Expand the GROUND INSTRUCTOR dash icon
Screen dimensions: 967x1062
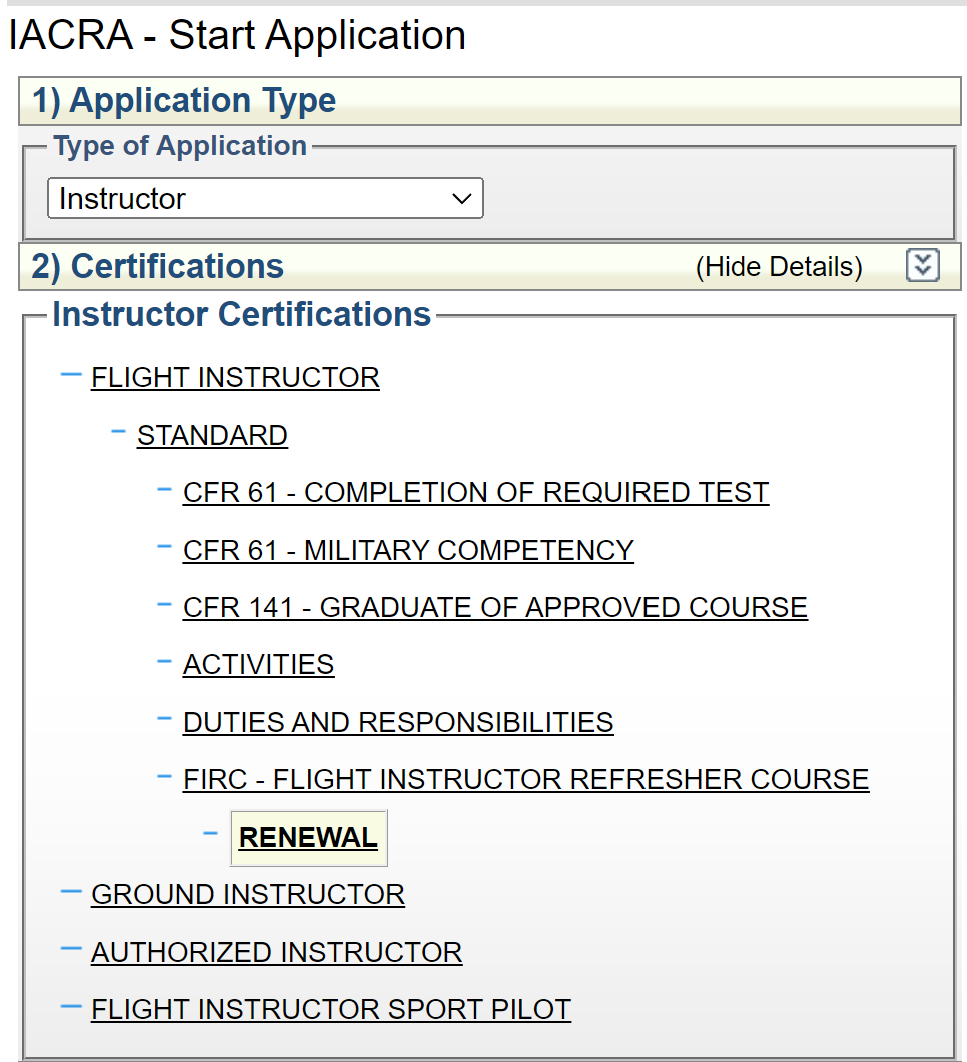coord(70,891)
